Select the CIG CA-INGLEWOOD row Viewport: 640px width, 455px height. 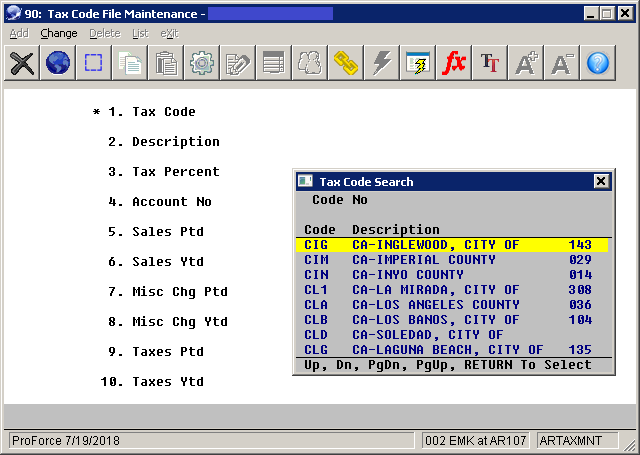[x=452, y=245]
